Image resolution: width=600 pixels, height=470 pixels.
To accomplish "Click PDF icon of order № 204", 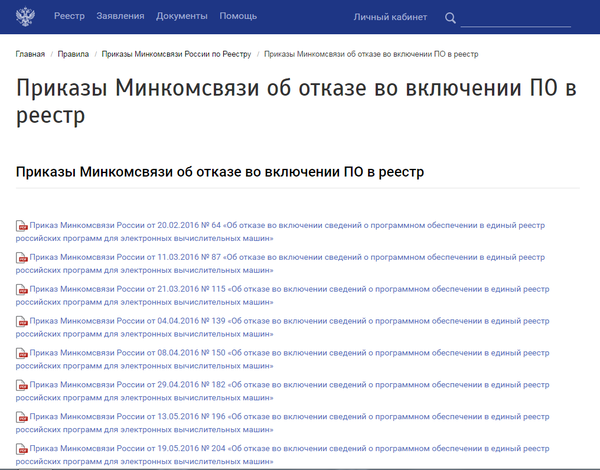I will click(x=22, y=449).
